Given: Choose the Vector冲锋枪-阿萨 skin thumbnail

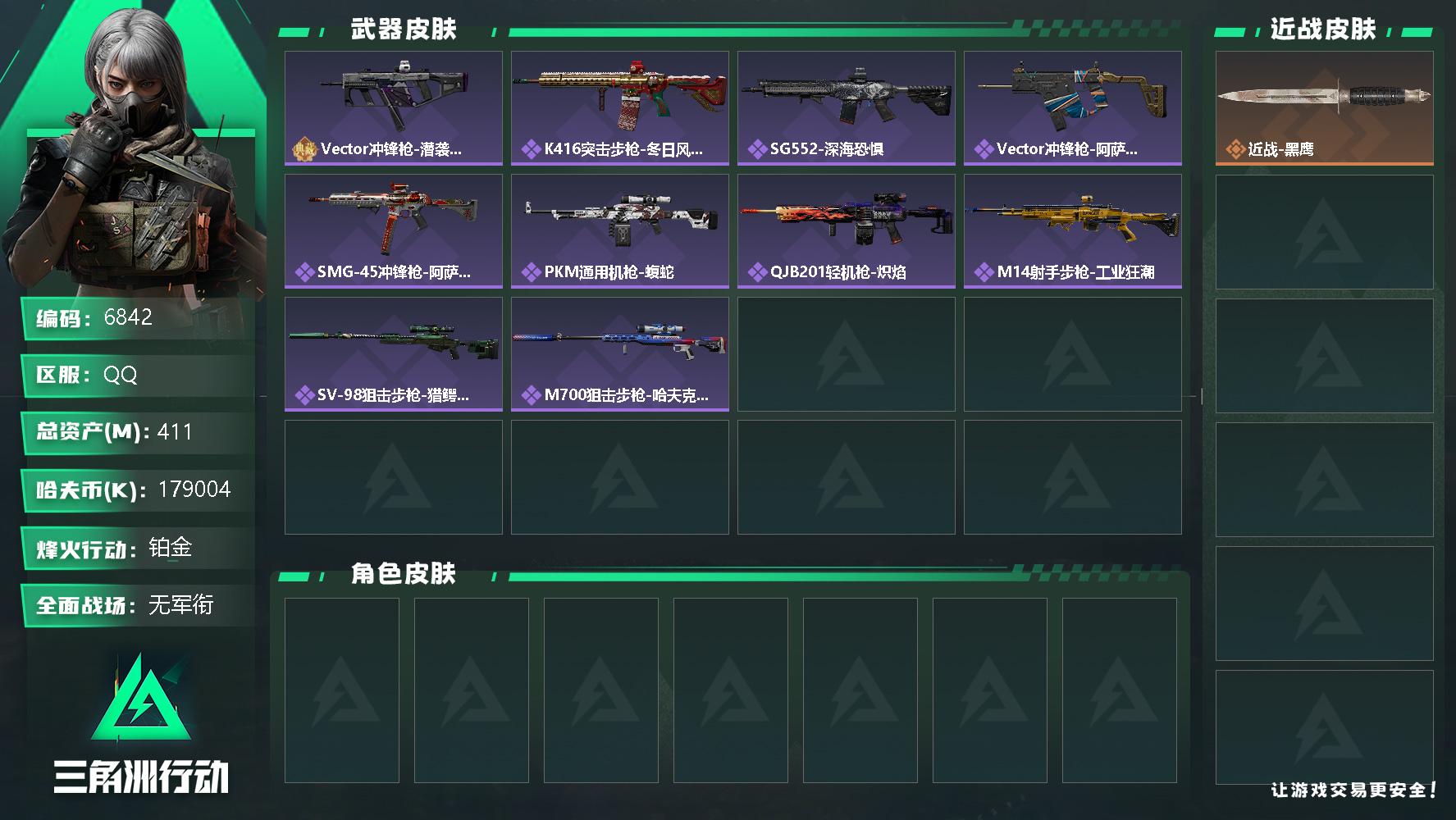Looking at the screenshot, I should (1073, 108).
